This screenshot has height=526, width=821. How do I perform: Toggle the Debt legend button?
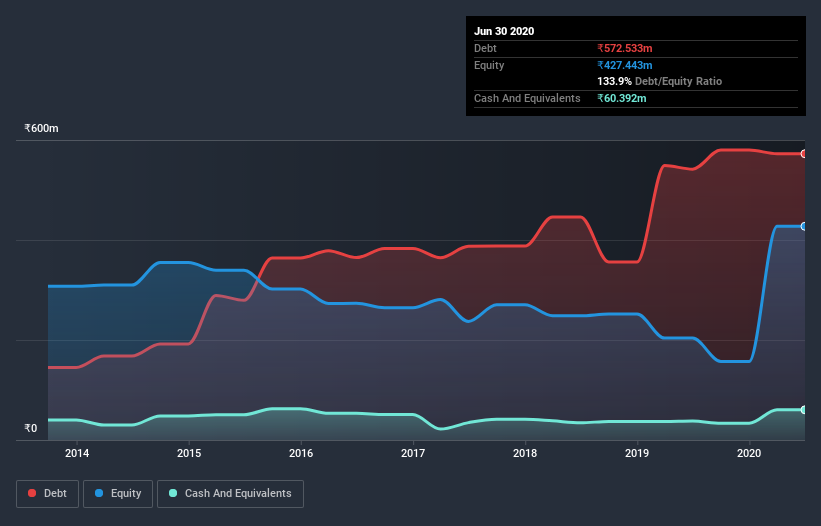tap(47, 494)
